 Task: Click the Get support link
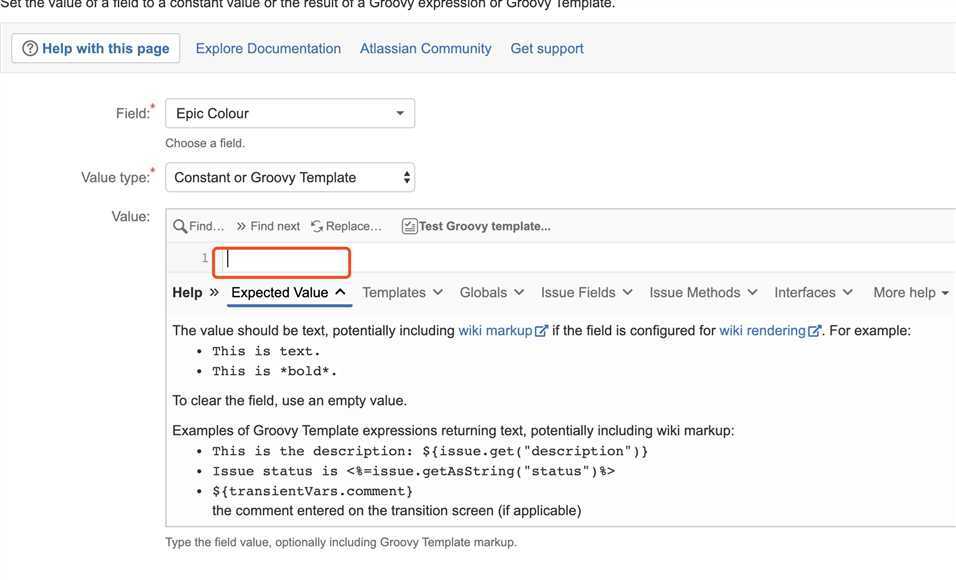coord(547,48)
